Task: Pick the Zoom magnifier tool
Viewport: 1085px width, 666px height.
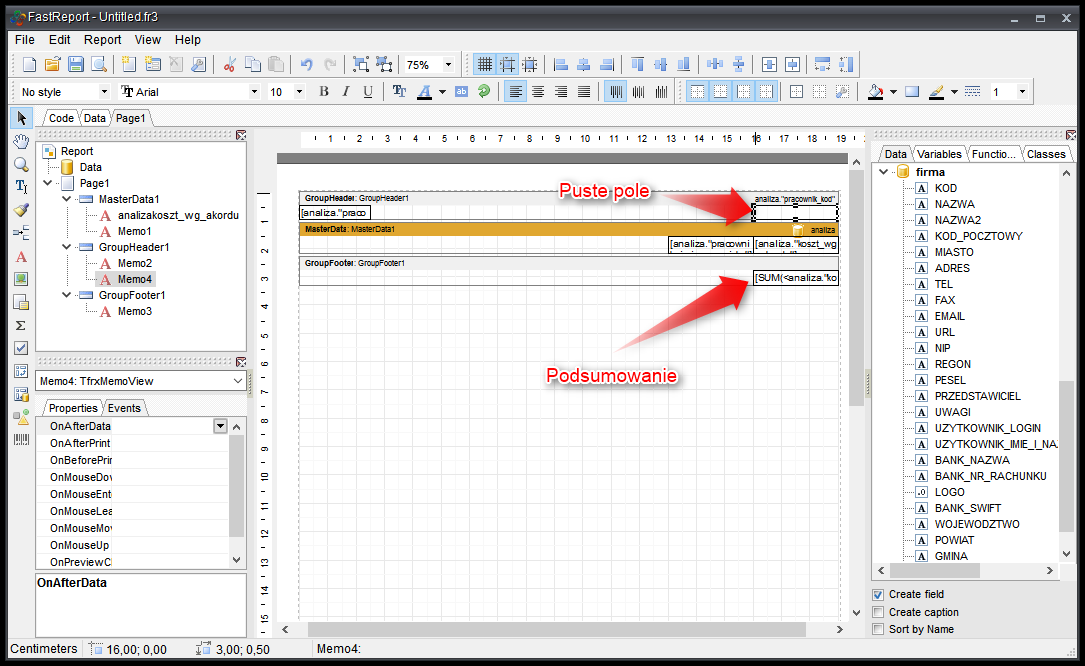Action: coord(21,163)
